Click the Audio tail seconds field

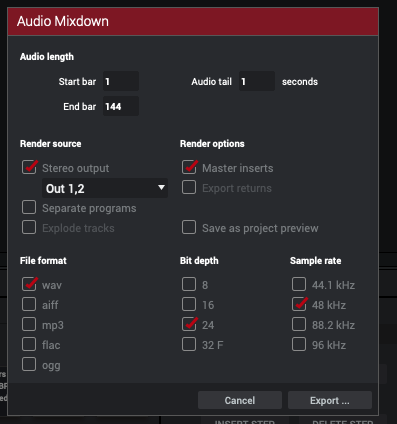(257, 81)
